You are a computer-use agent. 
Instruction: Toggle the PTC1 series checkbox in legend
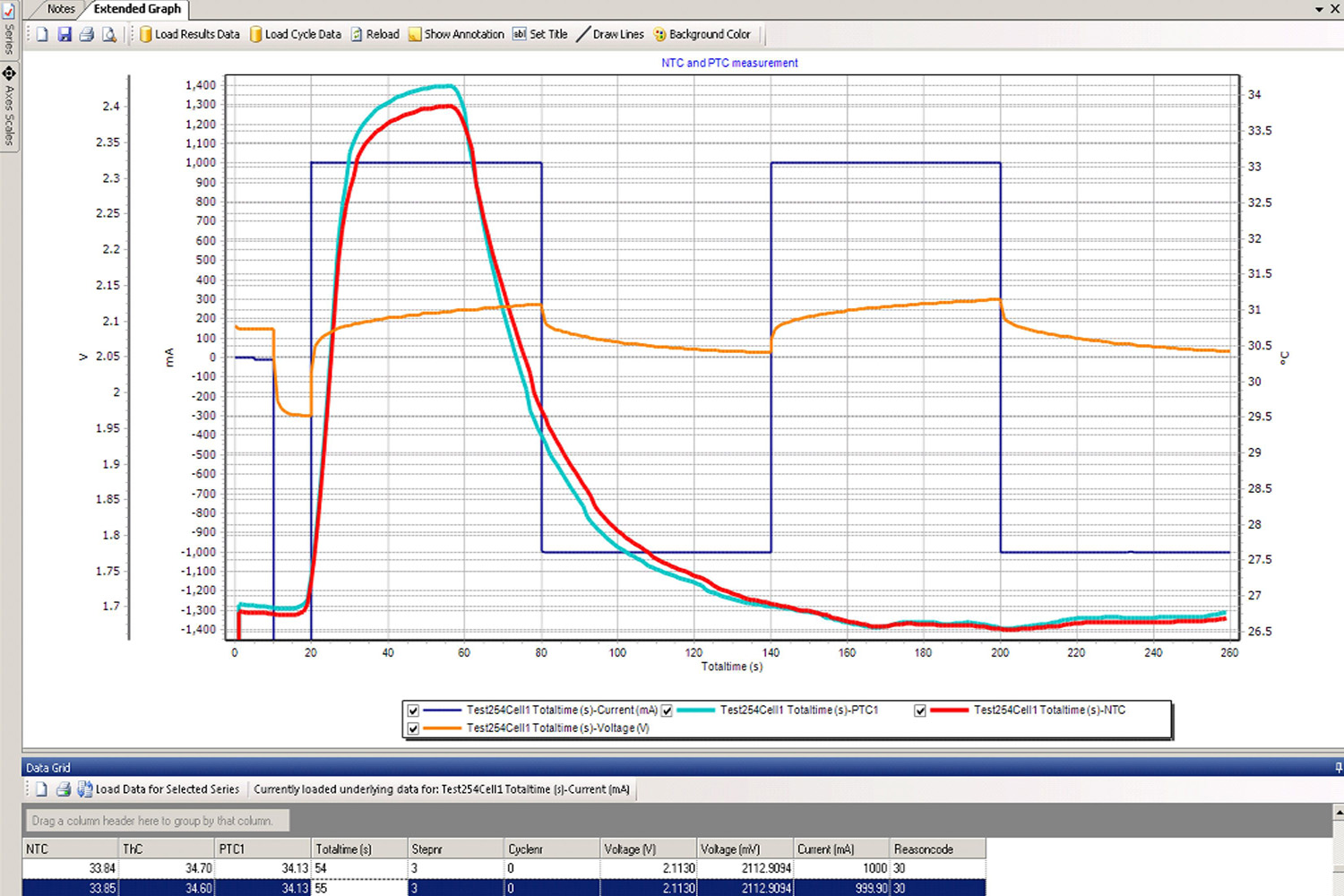(667, 711)
